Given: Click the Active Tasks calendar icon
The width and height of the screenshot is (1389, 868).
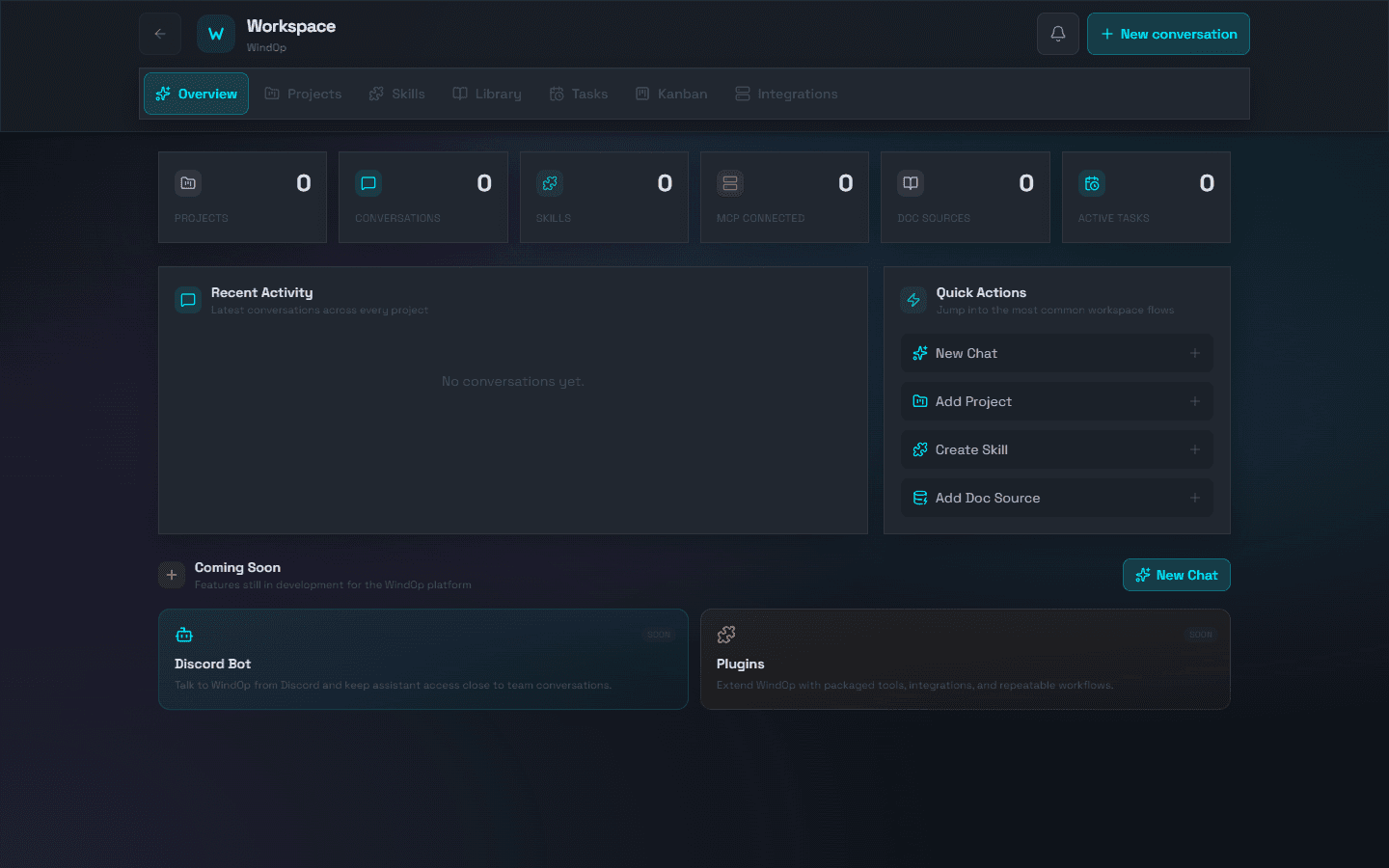Looking at the screenshot, I should point(1092,183).
